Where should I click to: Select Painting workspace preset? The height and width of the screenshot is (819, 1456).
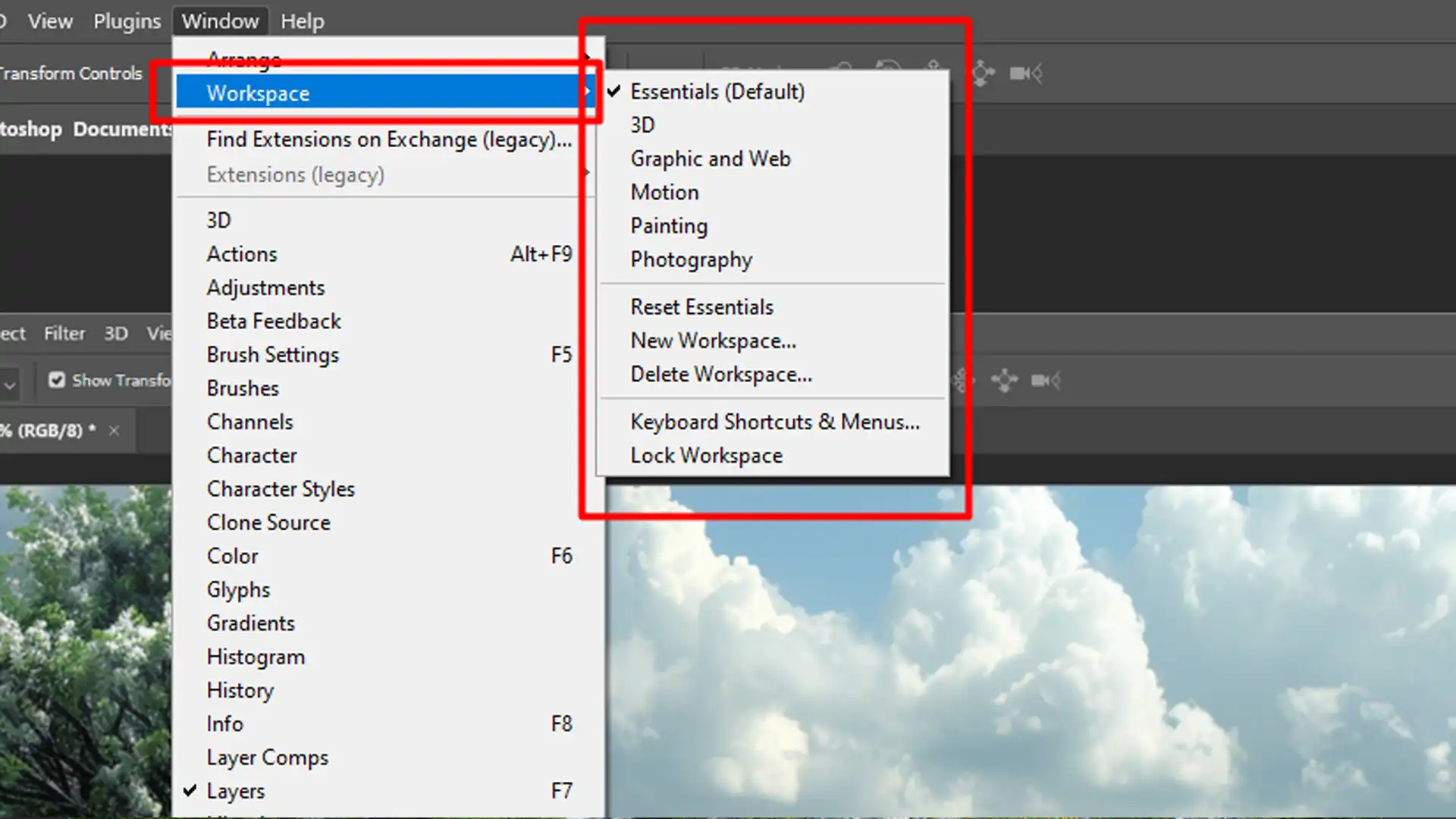tap(668, 225)
